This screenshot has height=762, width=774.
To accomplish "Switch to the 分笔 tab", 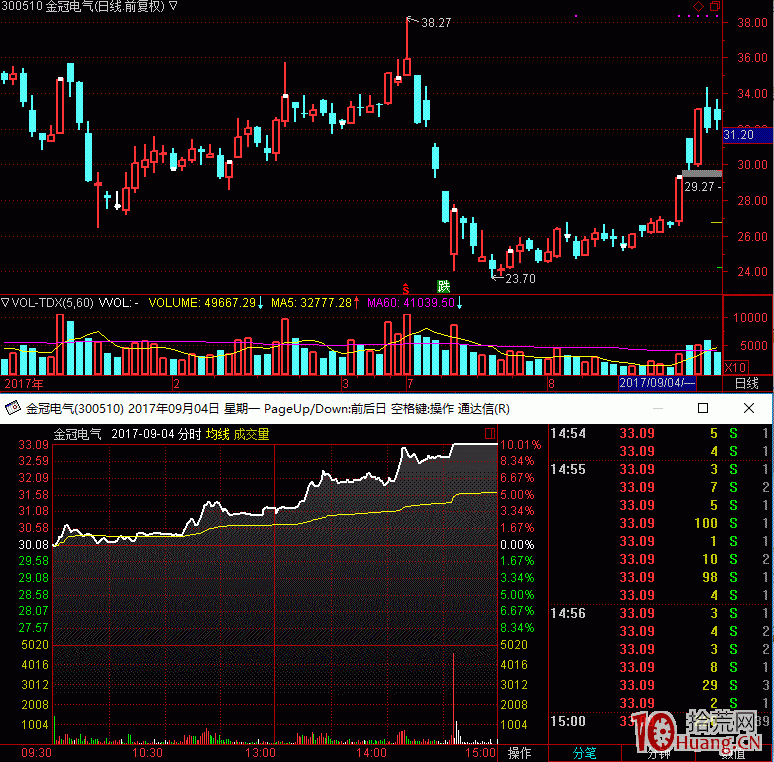I will pyautogui.click(x=584, y=753).
